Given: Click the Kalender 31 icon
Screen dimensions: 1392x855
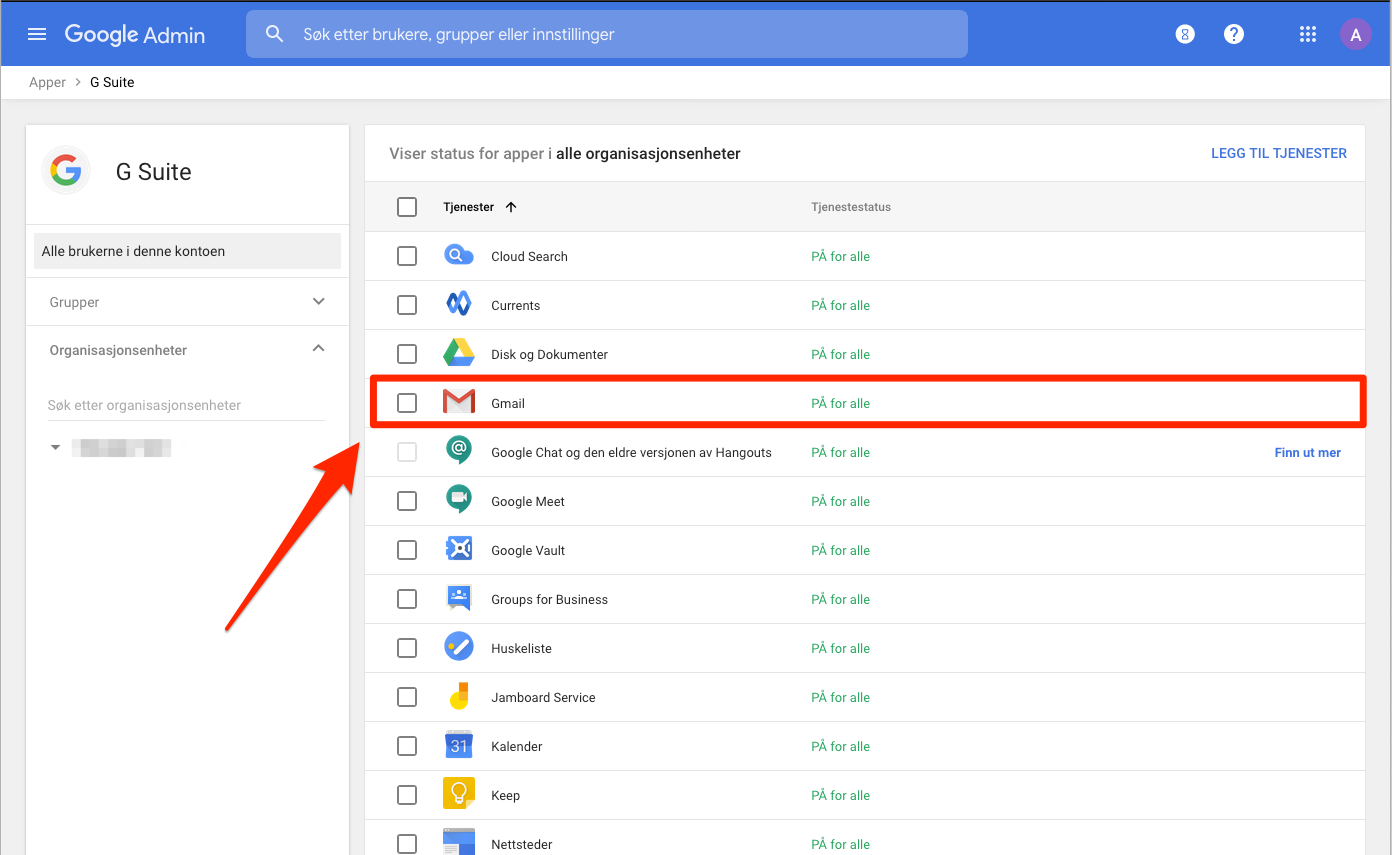Looking at the screenshot, I should (458, 746).
